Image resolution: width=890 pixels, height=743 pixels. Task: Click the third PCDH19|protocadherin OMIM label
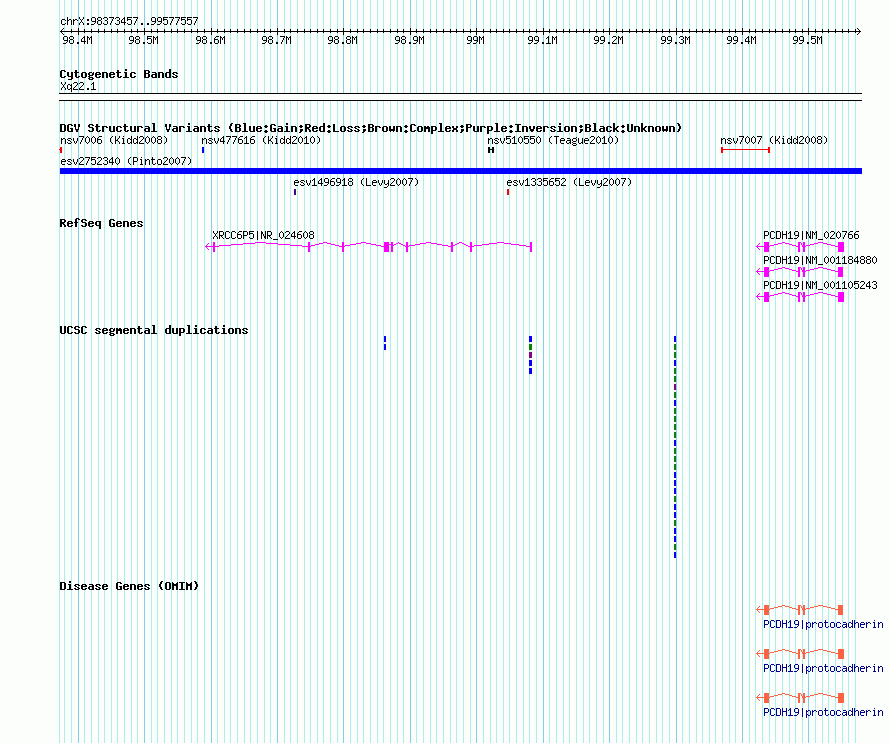pyautogui.click(x=823, y=712)
